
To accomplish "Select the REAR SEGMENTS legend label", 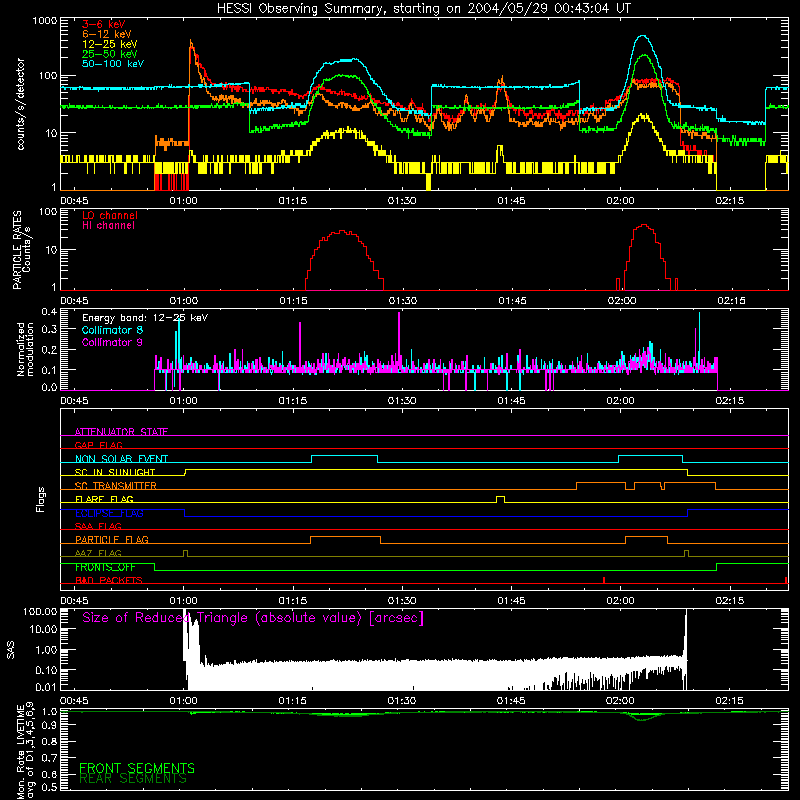I will (x=133, y=779).
